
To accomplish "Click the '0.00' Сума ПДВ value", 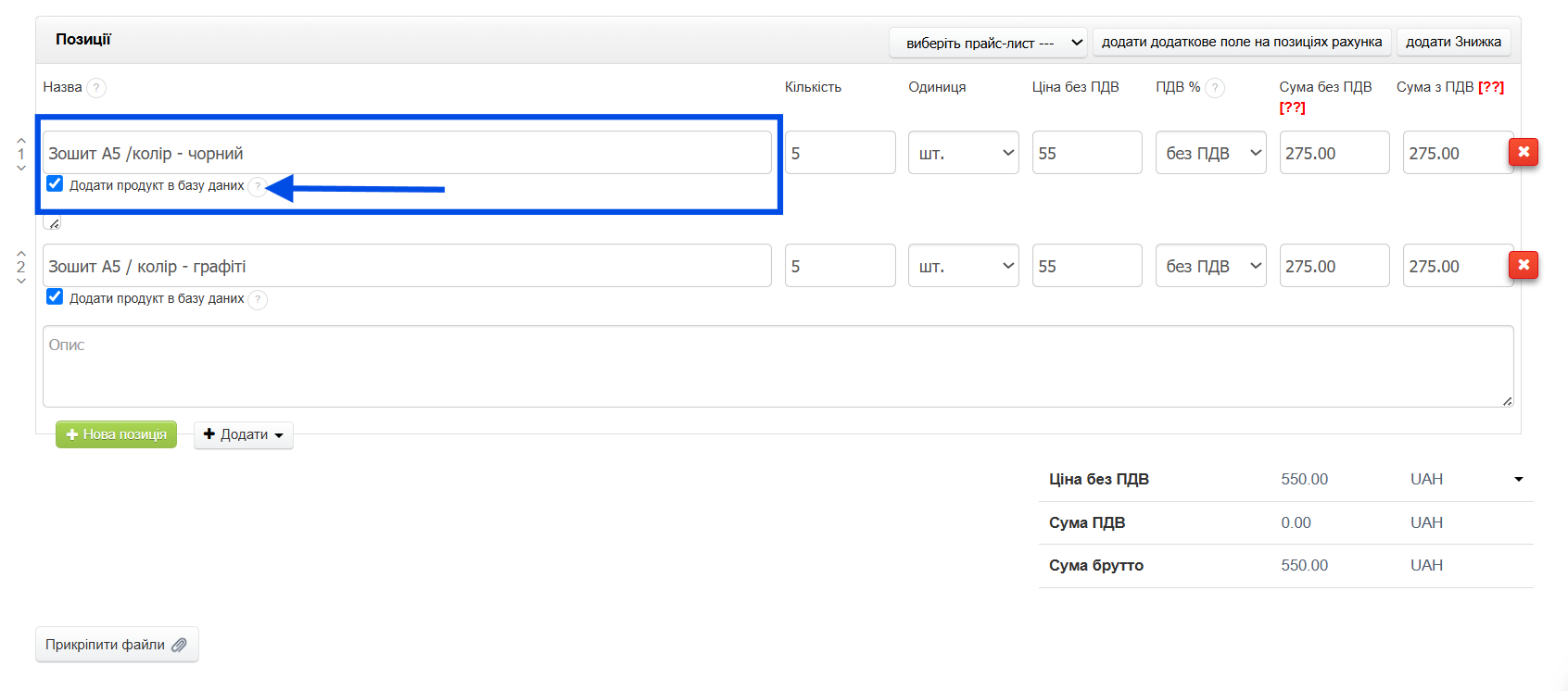I will [x=1296, y=522].
